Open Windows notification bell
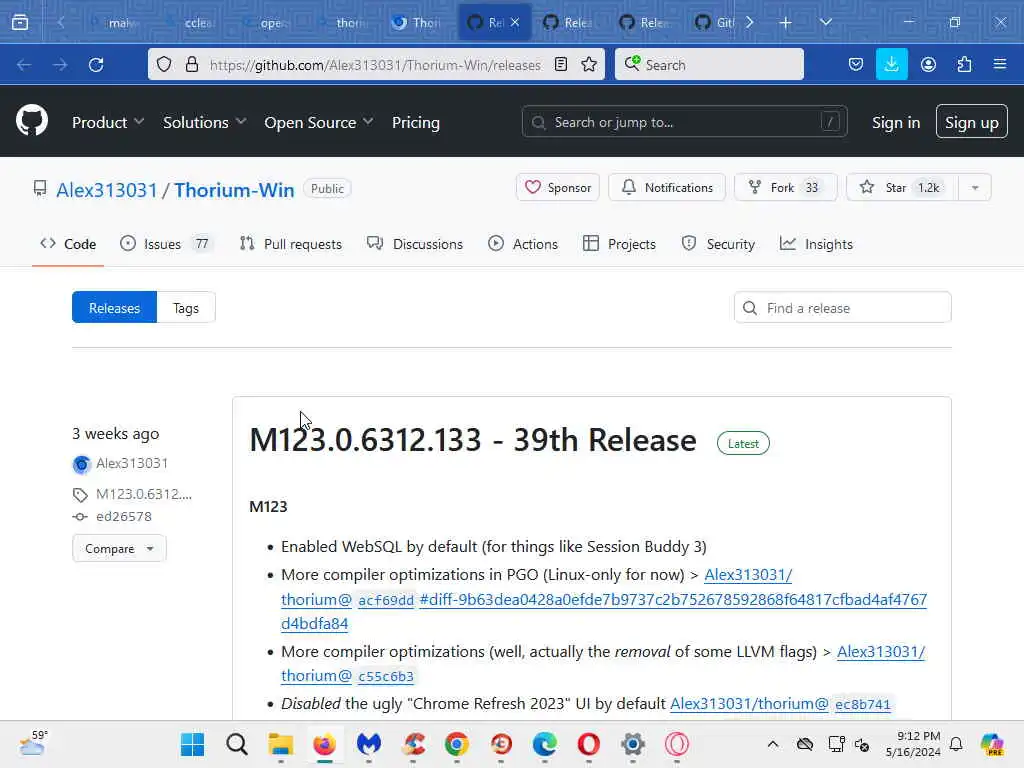 click(x=956, y=744)
